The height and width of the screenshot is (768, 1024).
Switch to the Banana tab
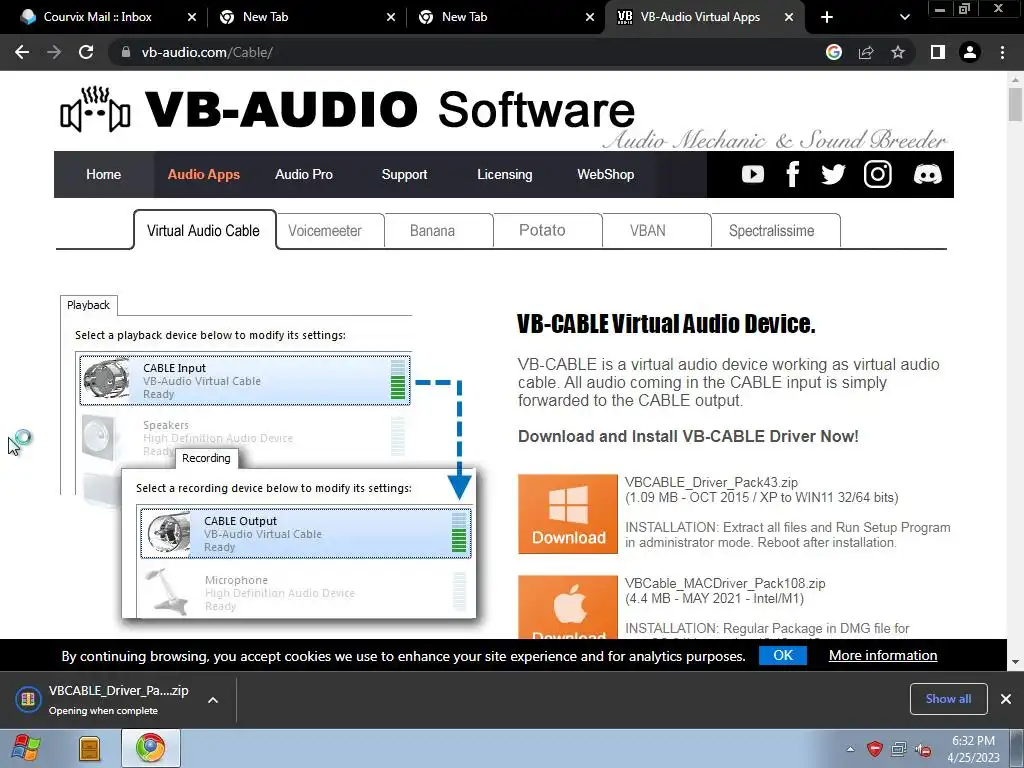coord(439,231)
